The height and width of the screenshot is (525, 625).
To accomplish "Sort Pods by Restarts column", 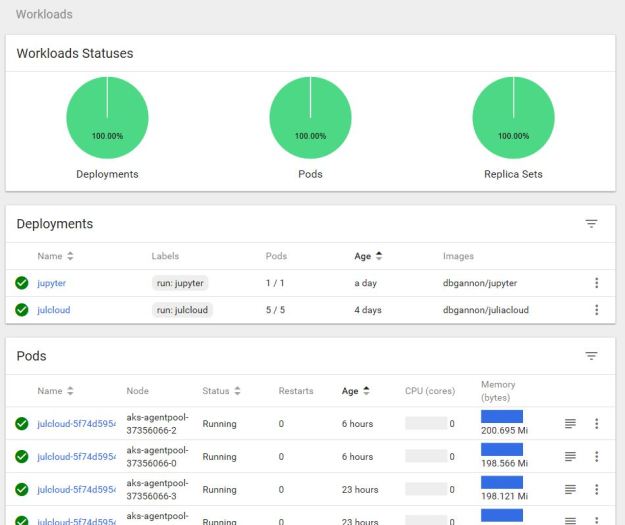I will [x=295, y=391].
